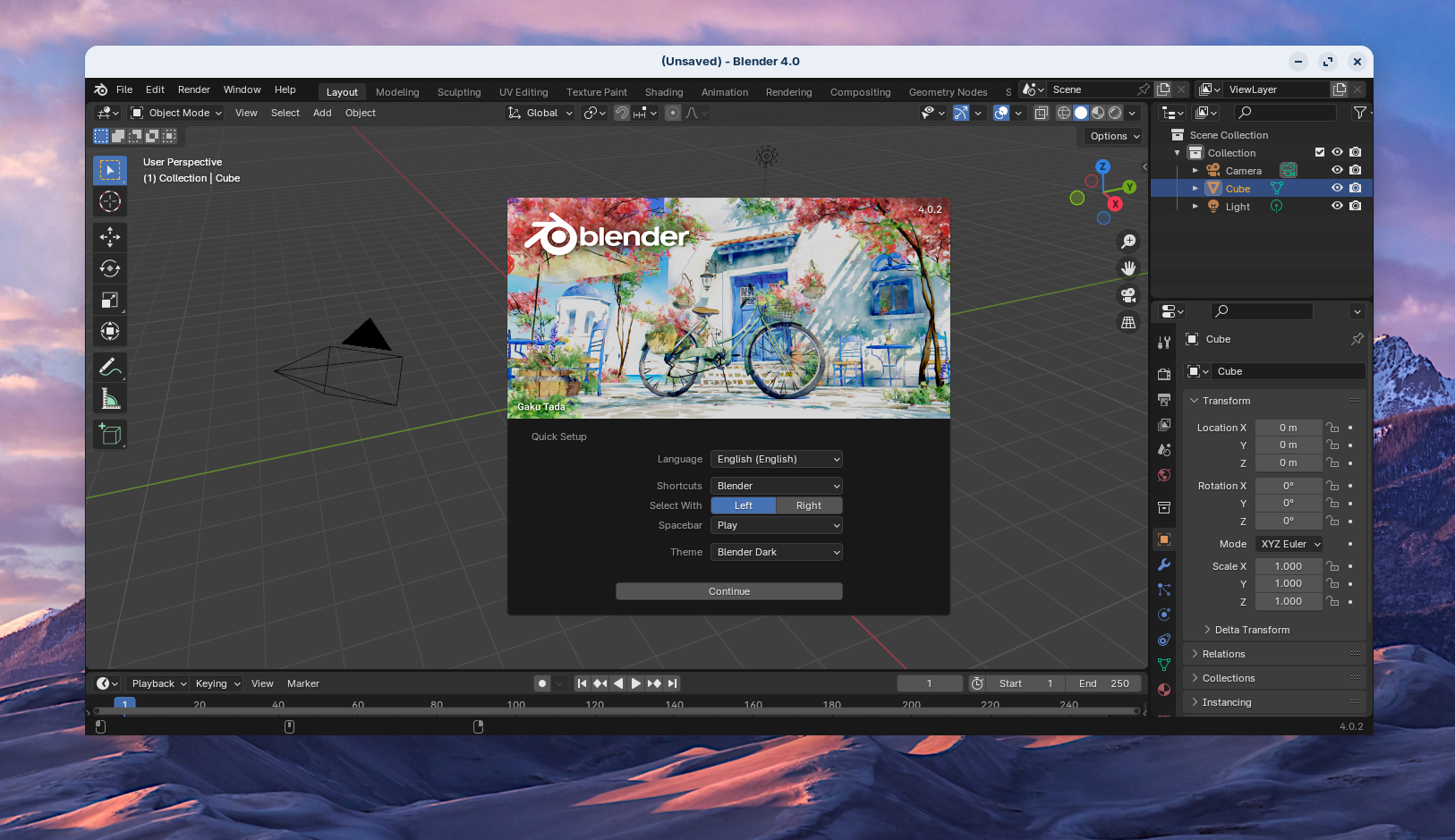Click the Continue button
The image size is (1455, 840).
click(729, 591)
